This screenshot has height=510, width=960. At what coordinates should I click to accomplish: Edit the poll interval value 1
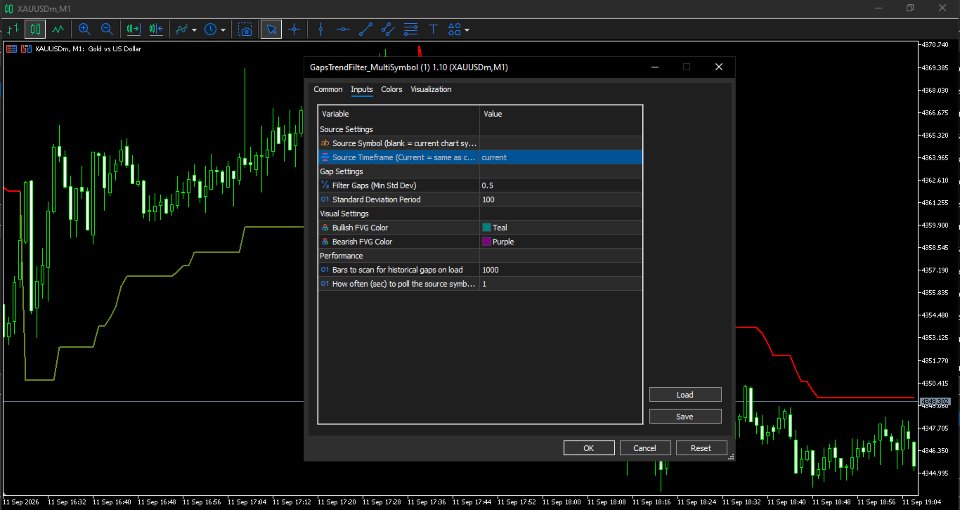(x=561, y=284)
